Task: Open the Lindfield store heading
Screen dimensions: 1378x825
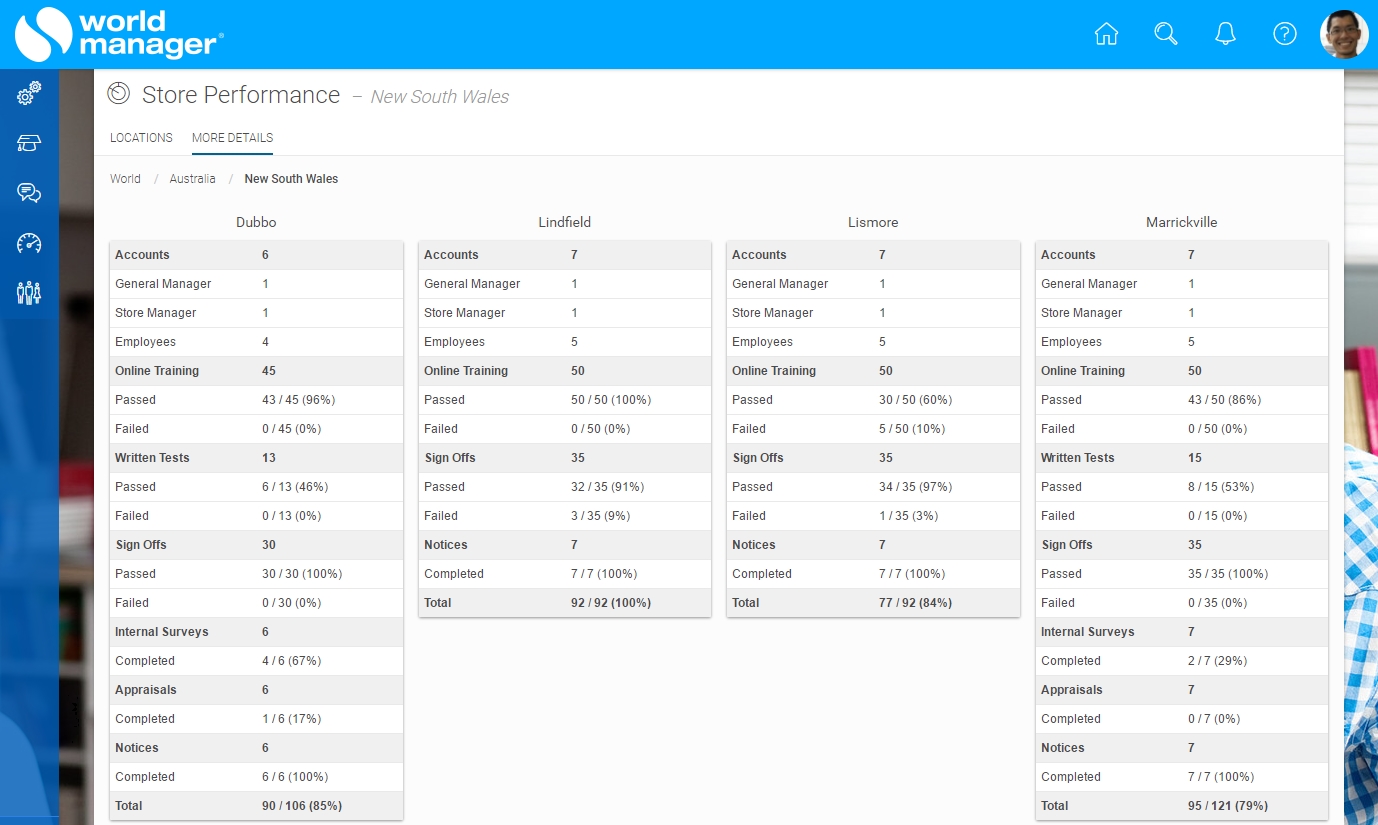Action: tap(564, 222)
